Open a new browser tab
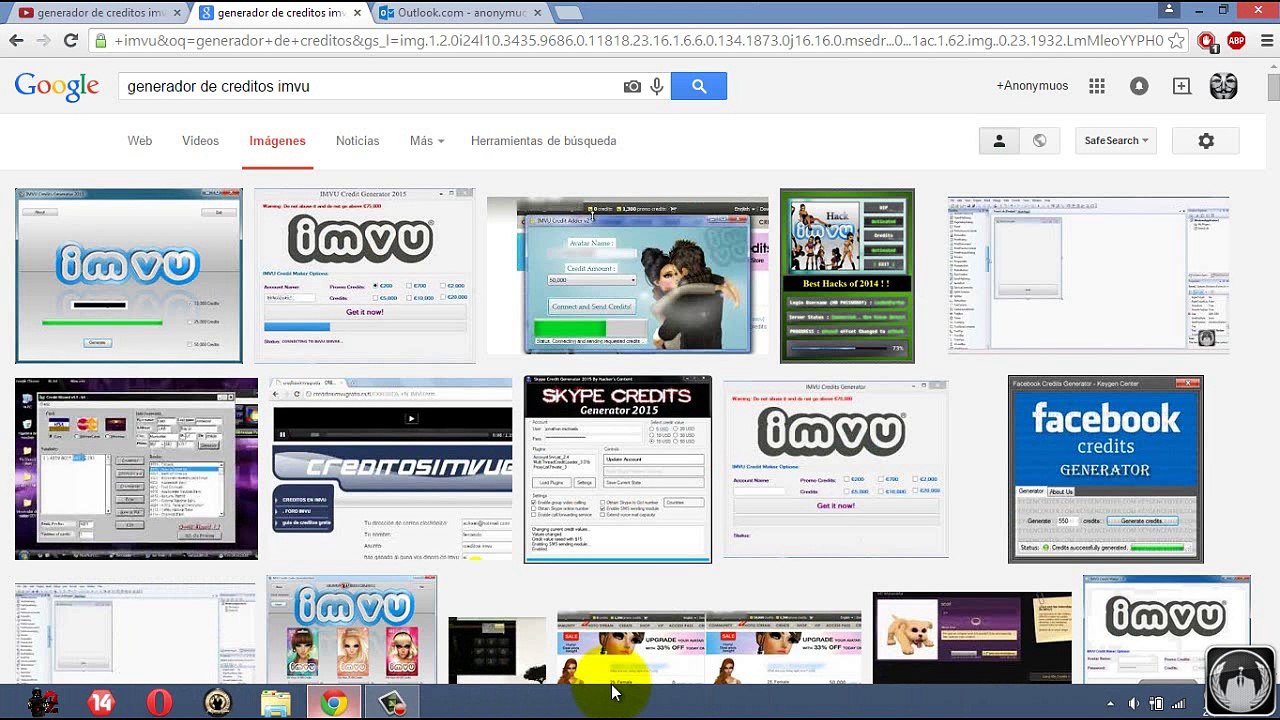This screenshot has height=720, width=1280. (x=567, y=13)
